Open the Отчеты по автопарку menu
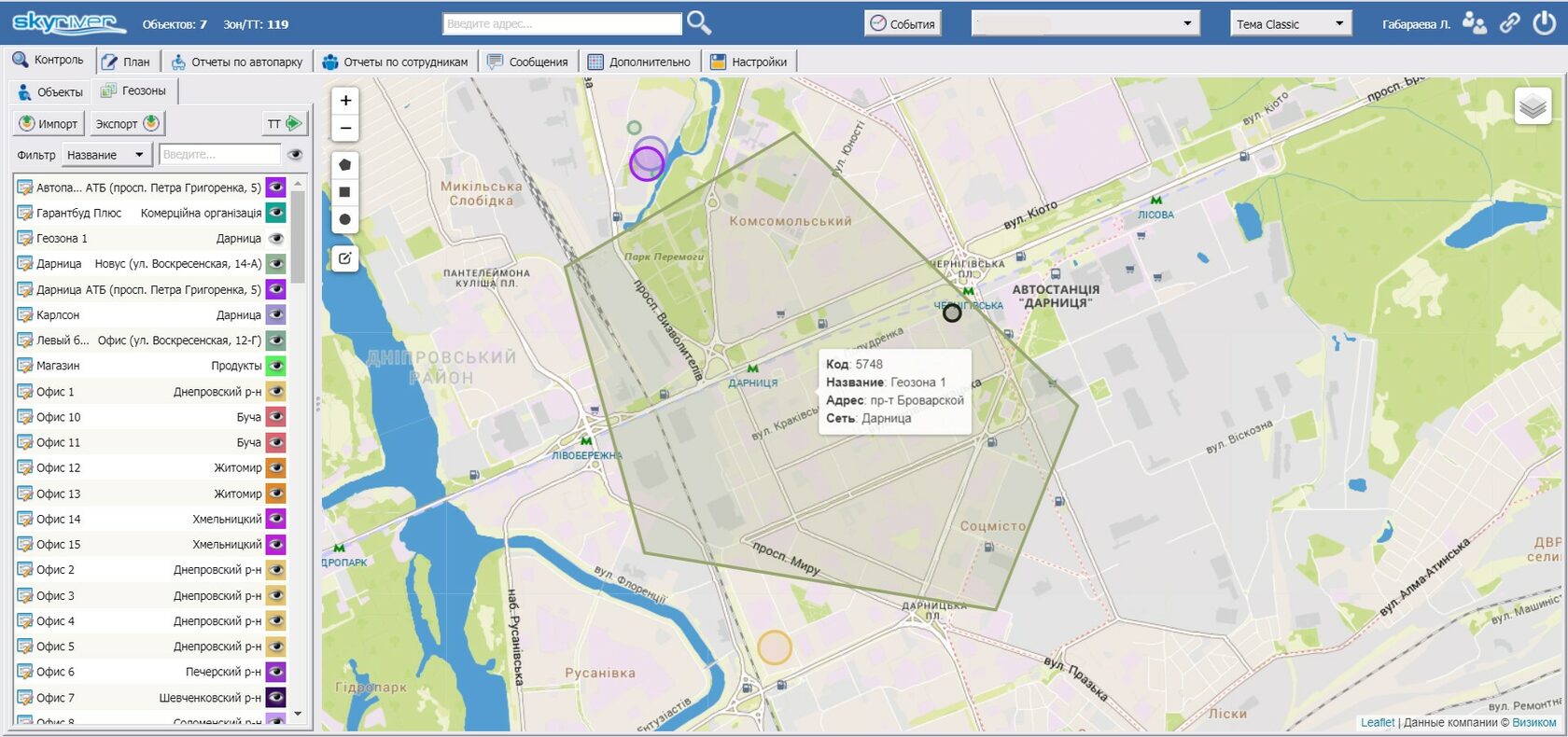The image size is (1568, 737). click(237, 62)
